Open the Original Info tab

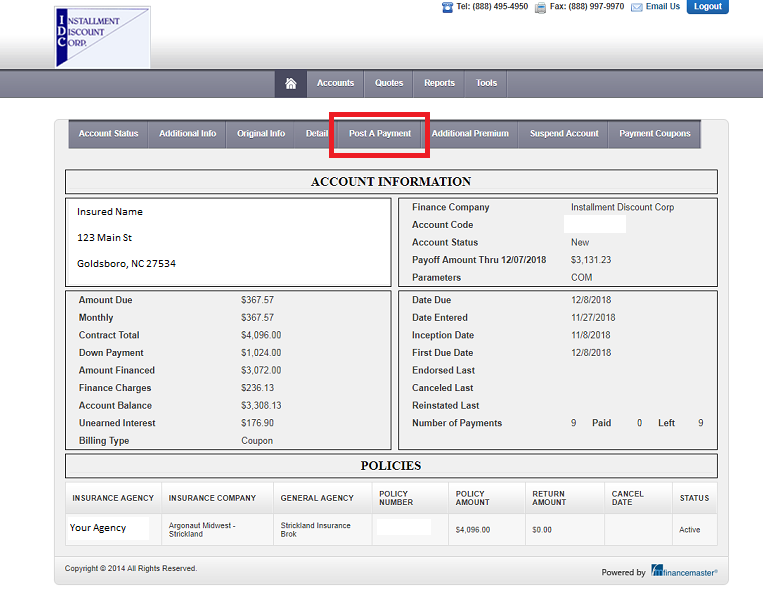pos(261,133)
